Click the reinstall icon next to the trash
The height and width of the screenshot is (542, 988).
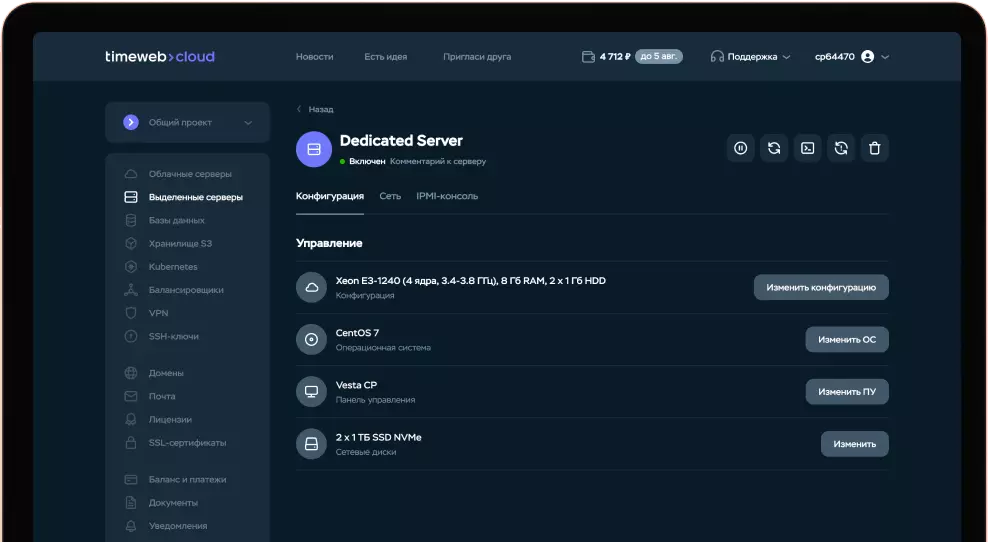(x=841, y=148)
